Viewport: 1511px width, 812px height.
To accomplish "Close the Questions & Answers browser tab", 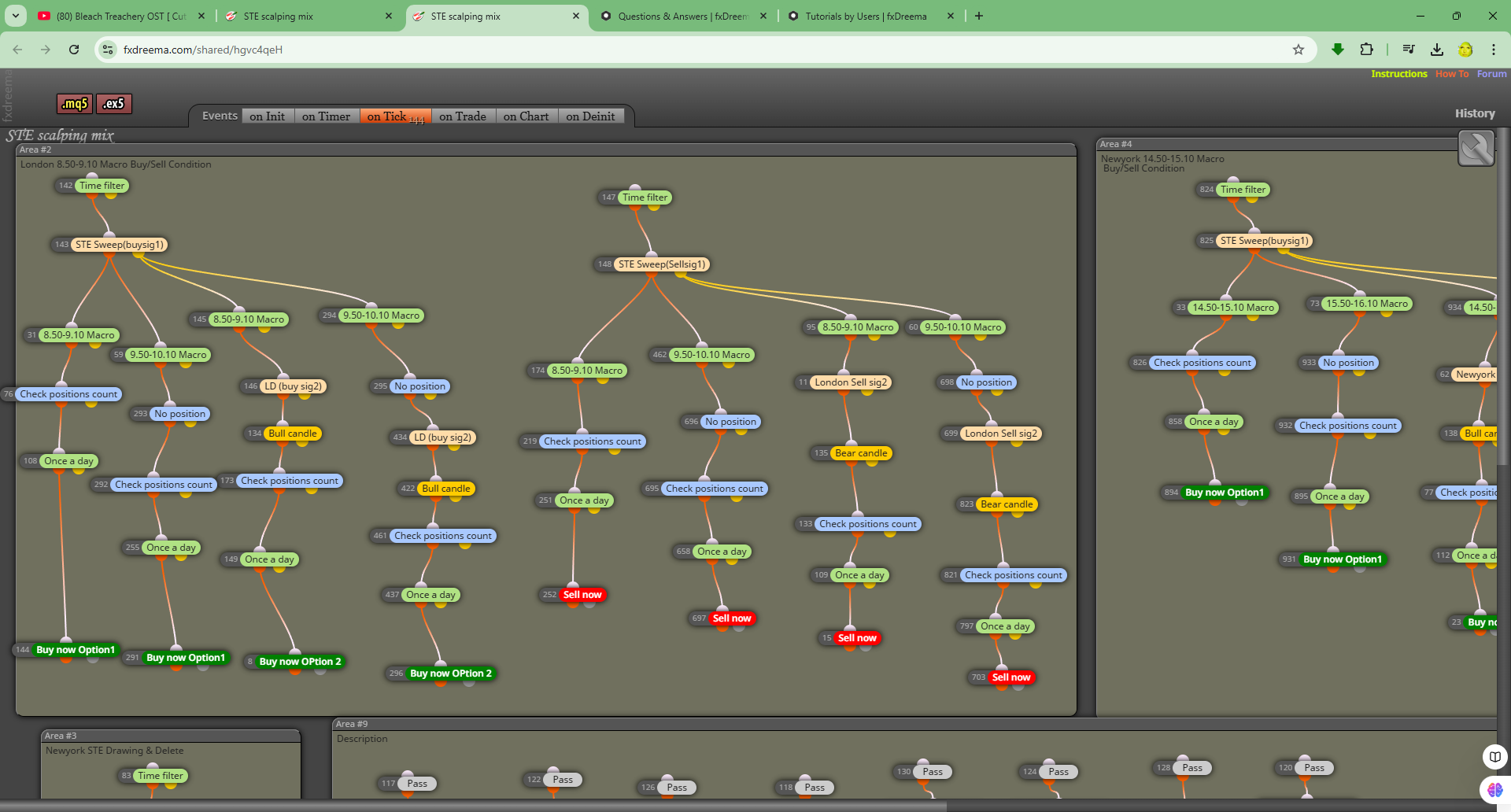I will point(763,16).
